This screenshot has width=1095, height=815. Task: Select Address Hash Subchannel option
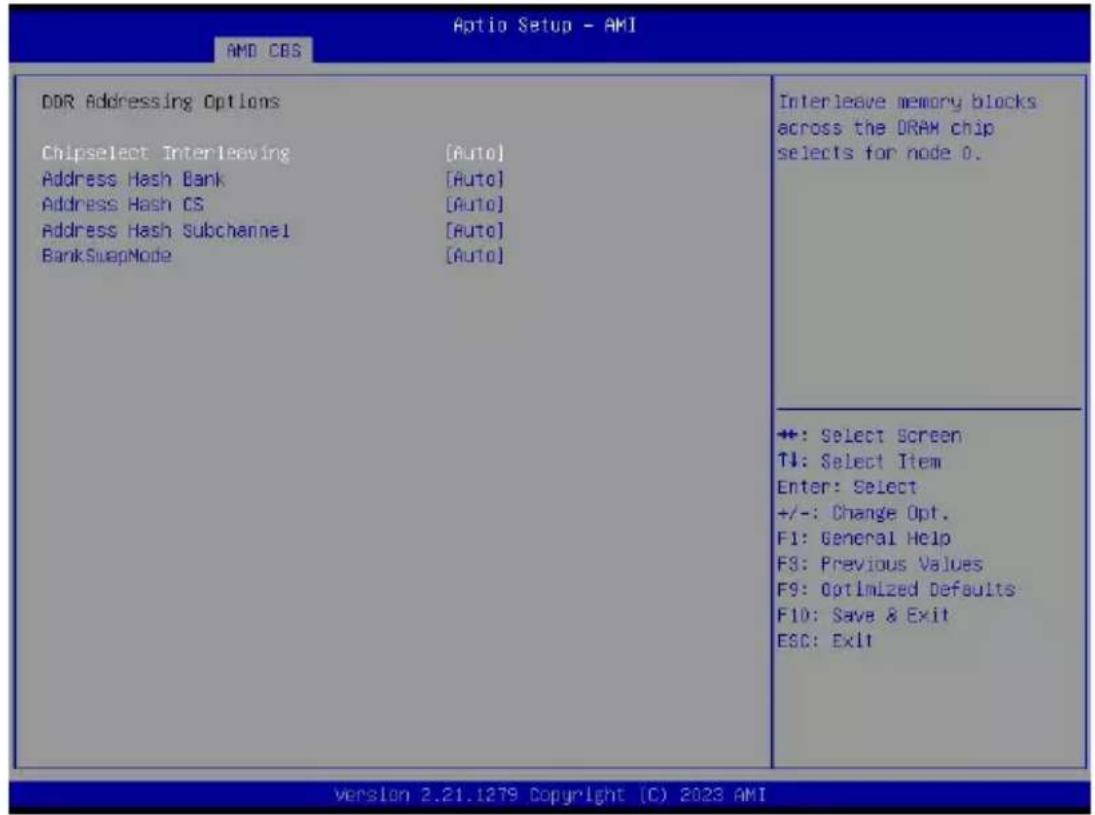(166, 230)
